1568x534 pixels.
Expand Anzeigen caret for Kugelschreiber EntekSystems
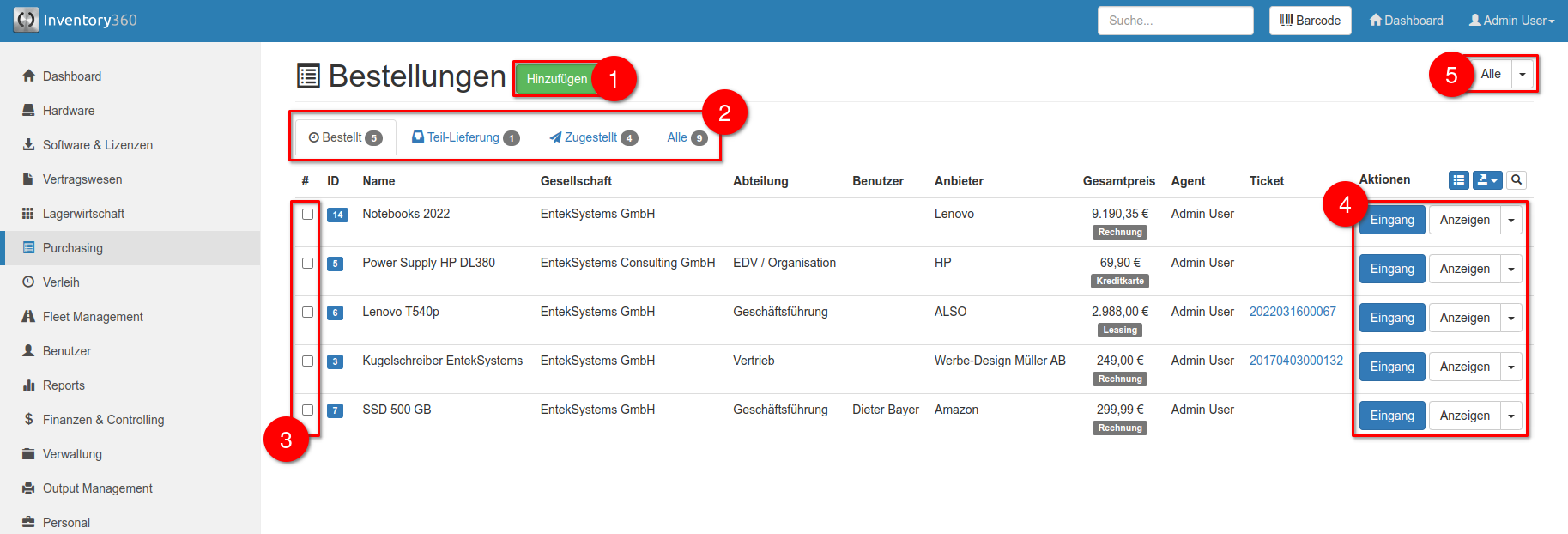click(x=1511, y=367)
